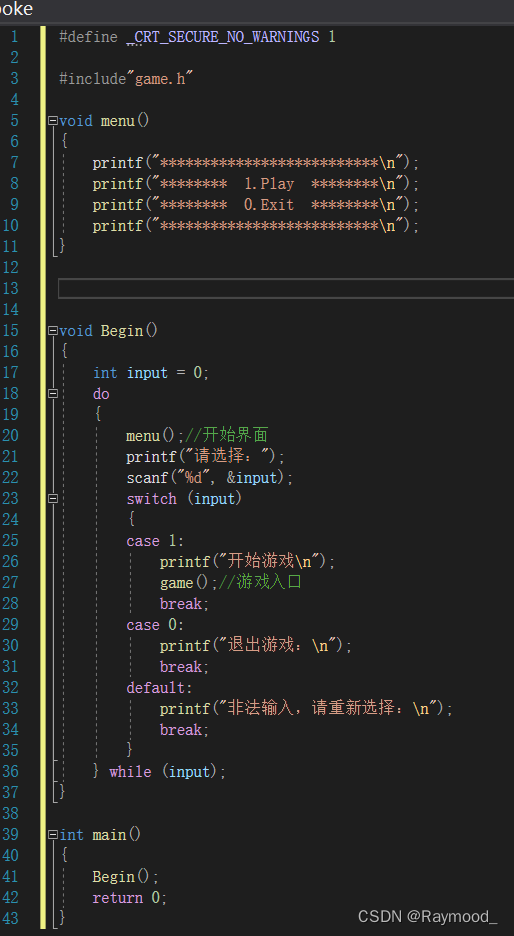Collapse the void menu() function fold

(53, 121)
